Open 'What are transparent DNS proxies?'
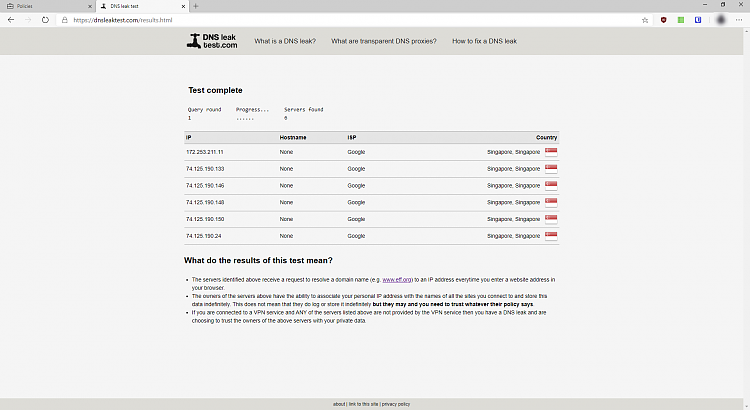 384,41
